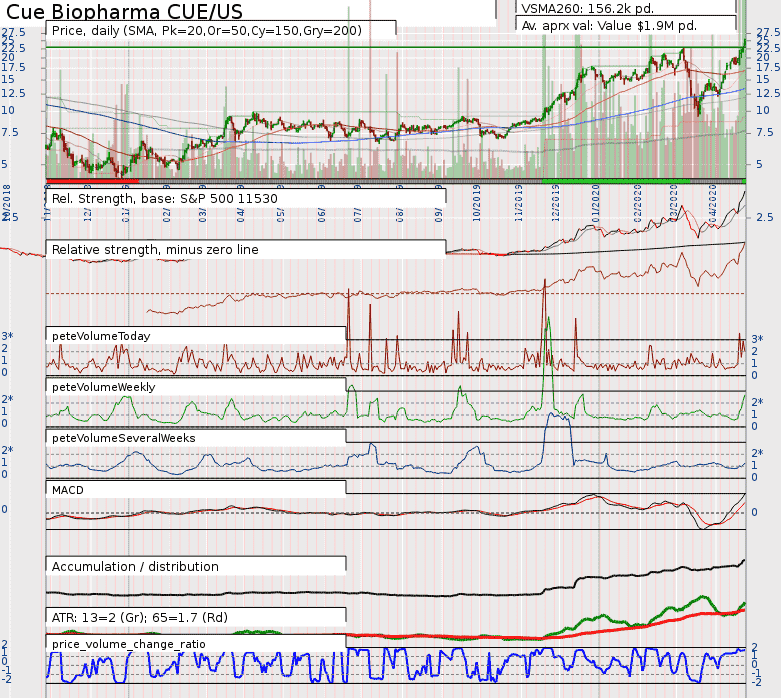Select '3*' on the right peteVolumeToday axis
Viewport: 781px width, 698px height.
tap(757, 339)
